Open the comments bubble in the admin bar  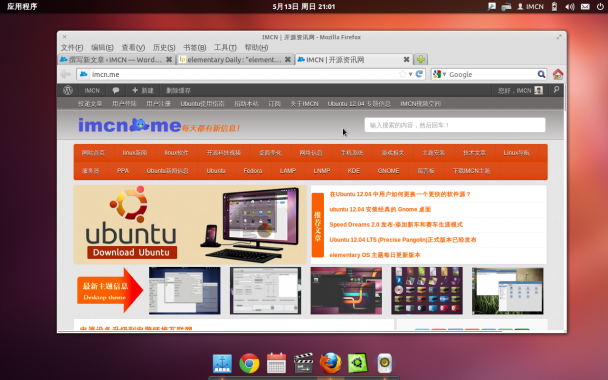point(116,90)
